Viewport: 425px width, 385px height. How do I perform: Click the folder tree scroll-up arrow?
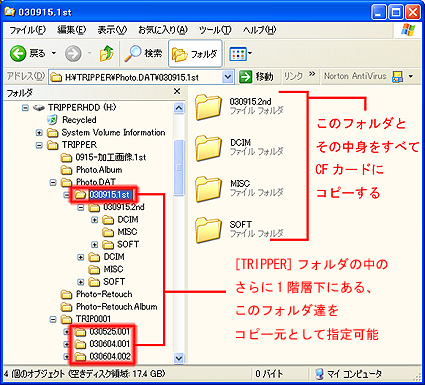pyautogui.click(x=179, y=108)
